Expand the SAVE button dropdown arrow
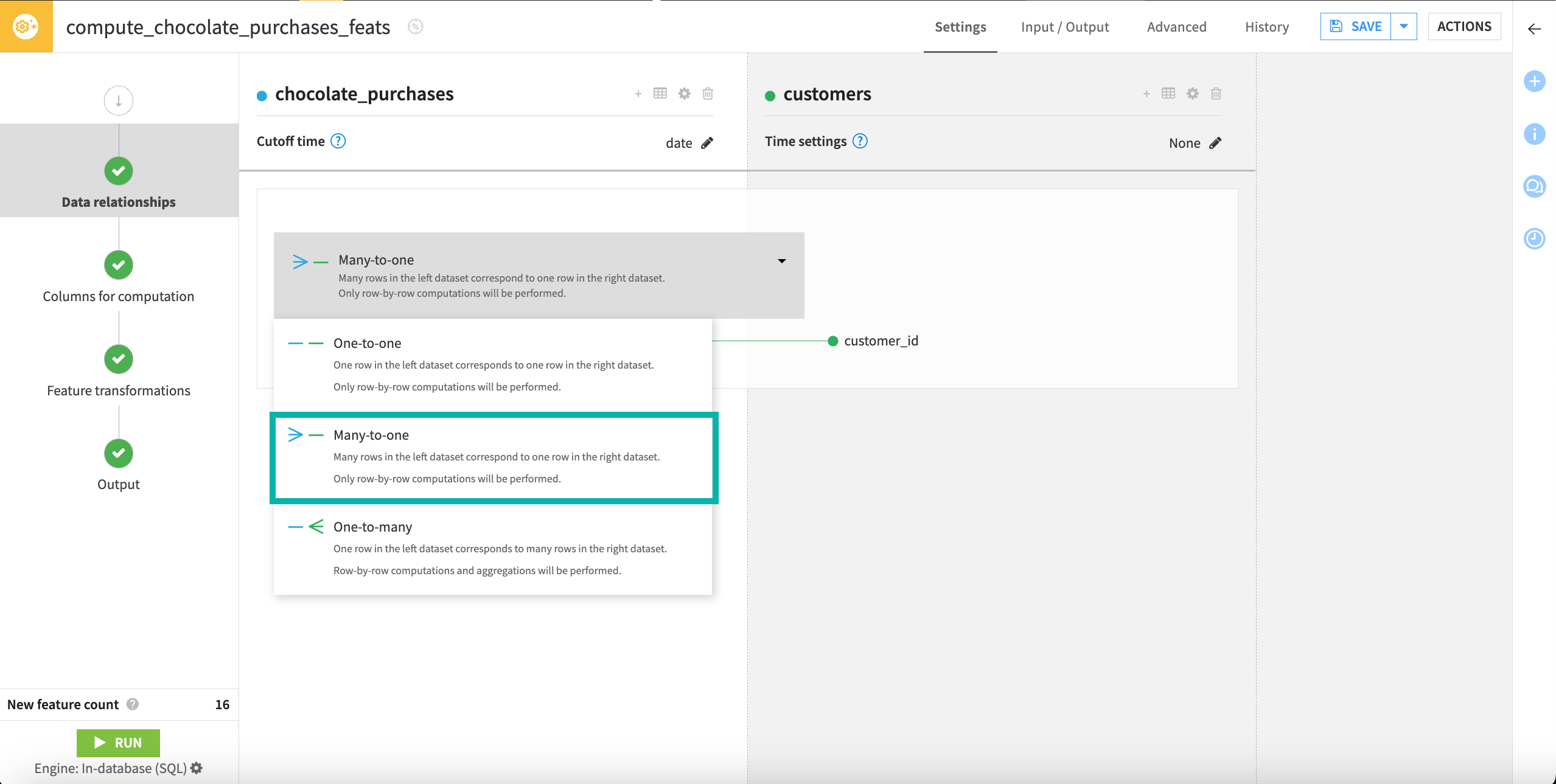 pos(1404,26)
